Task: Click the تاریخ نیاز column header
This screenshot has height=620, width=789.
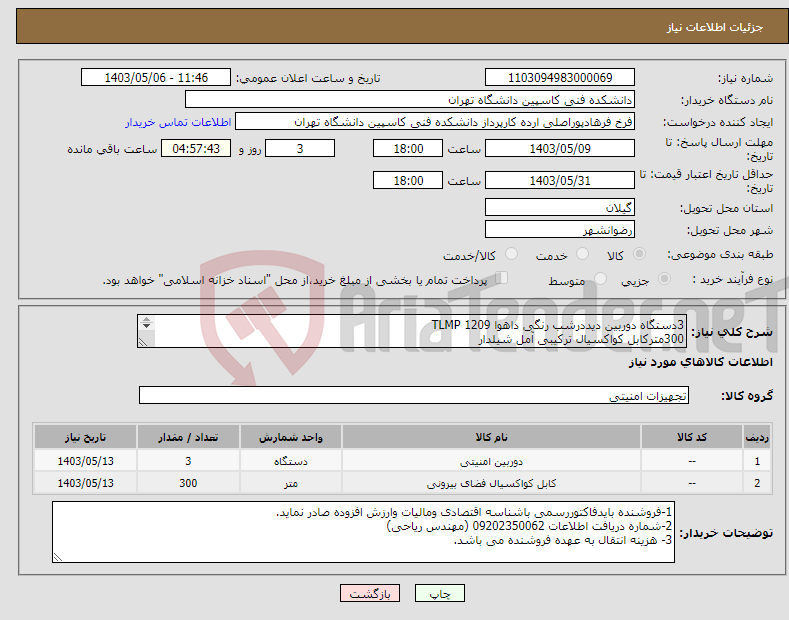Action: pos(86,437)
